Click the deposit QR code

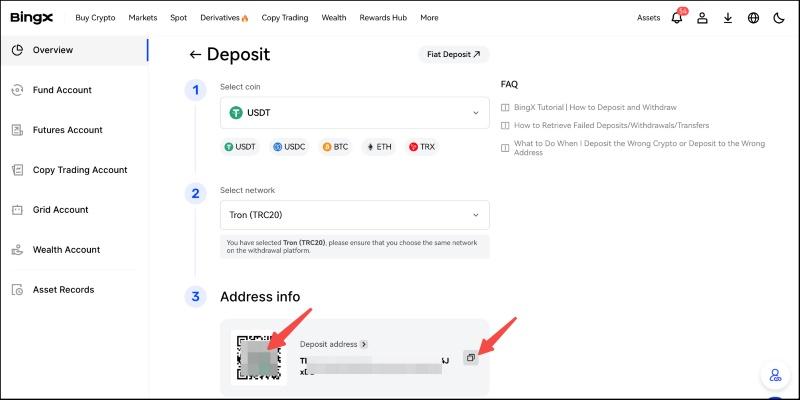pos(259,358)
